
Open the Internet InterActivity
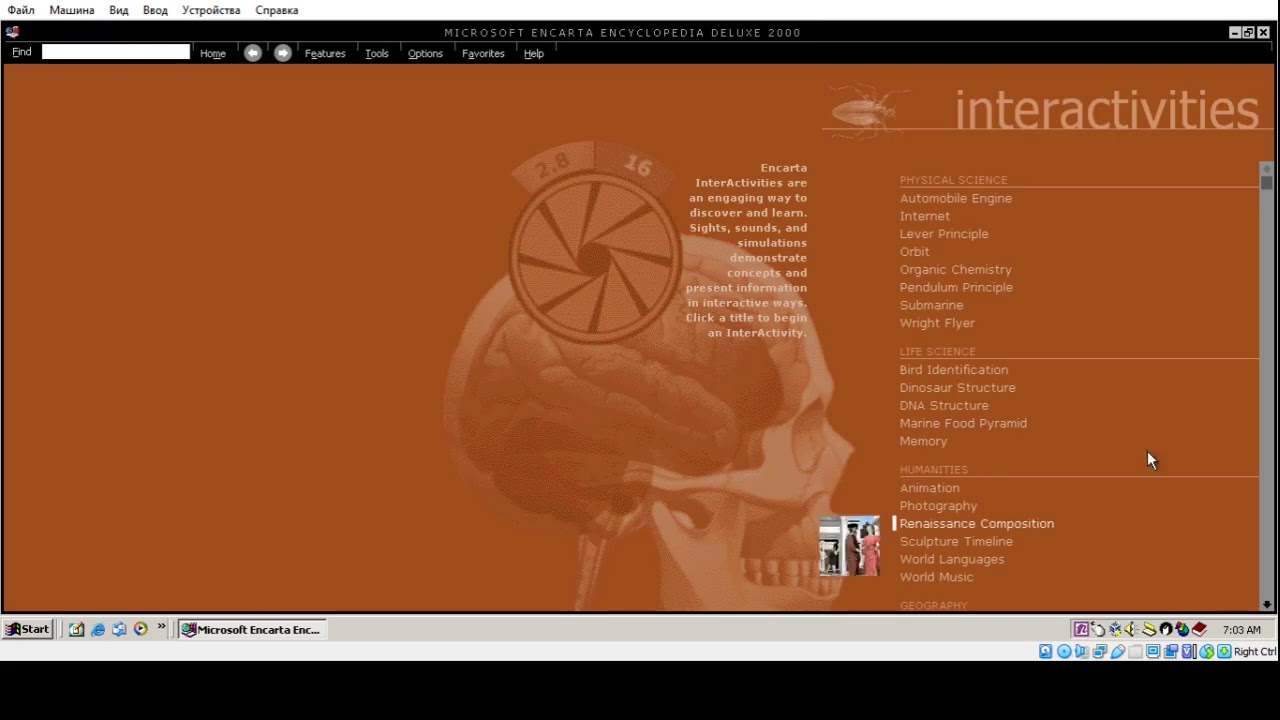tap(925, 216)
